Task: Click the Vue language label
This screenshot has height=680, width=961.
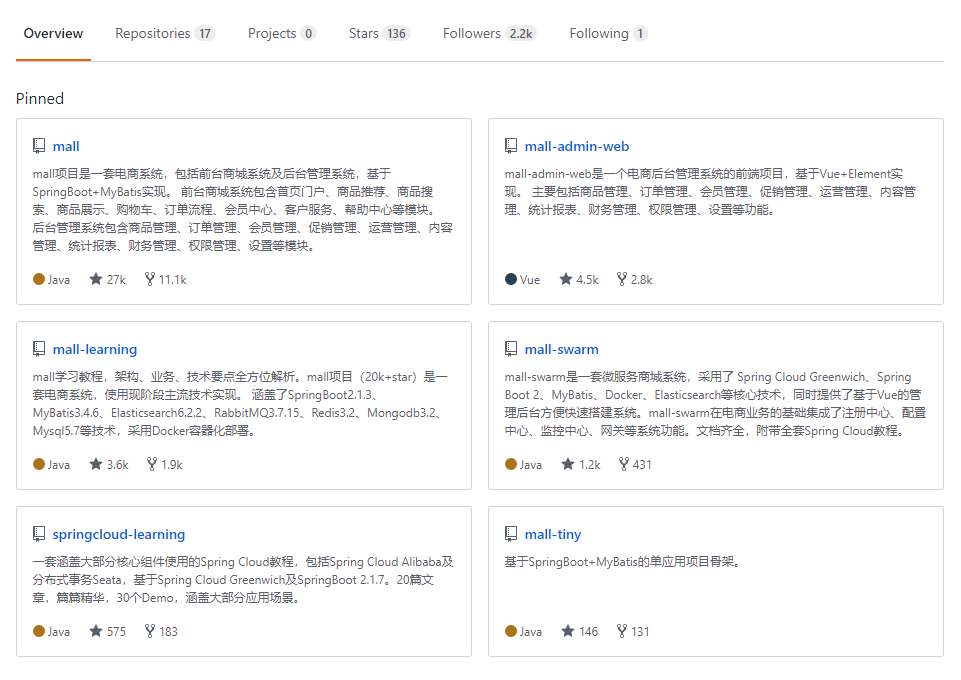Action: (x=530, y=280)
